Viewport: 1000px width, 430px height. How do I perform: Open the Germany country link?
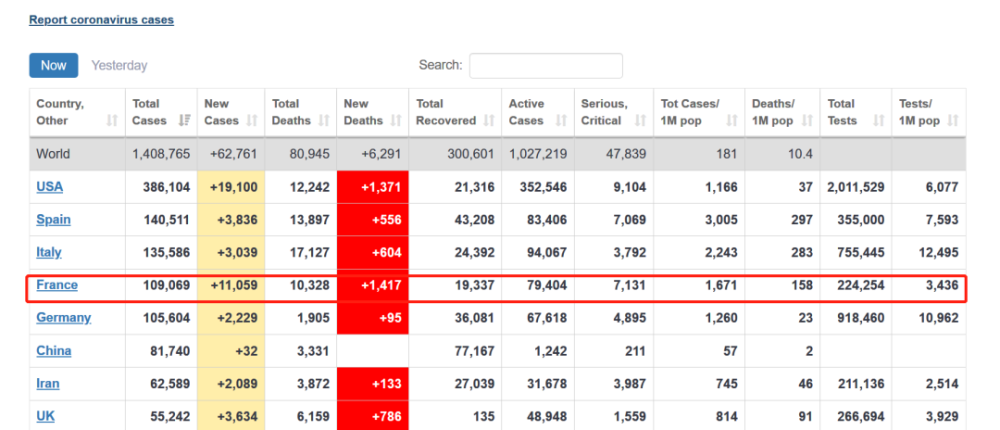(x=63, y=318)
